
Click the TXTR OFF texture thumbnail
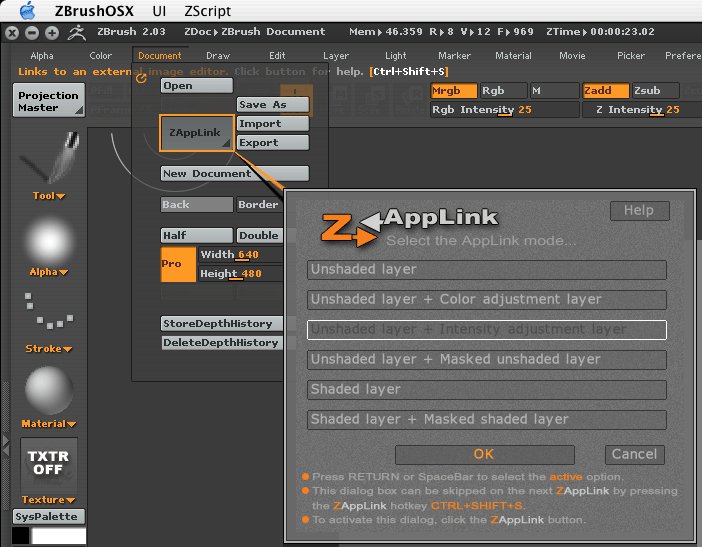pyautogui.click(x=48, y=465)
